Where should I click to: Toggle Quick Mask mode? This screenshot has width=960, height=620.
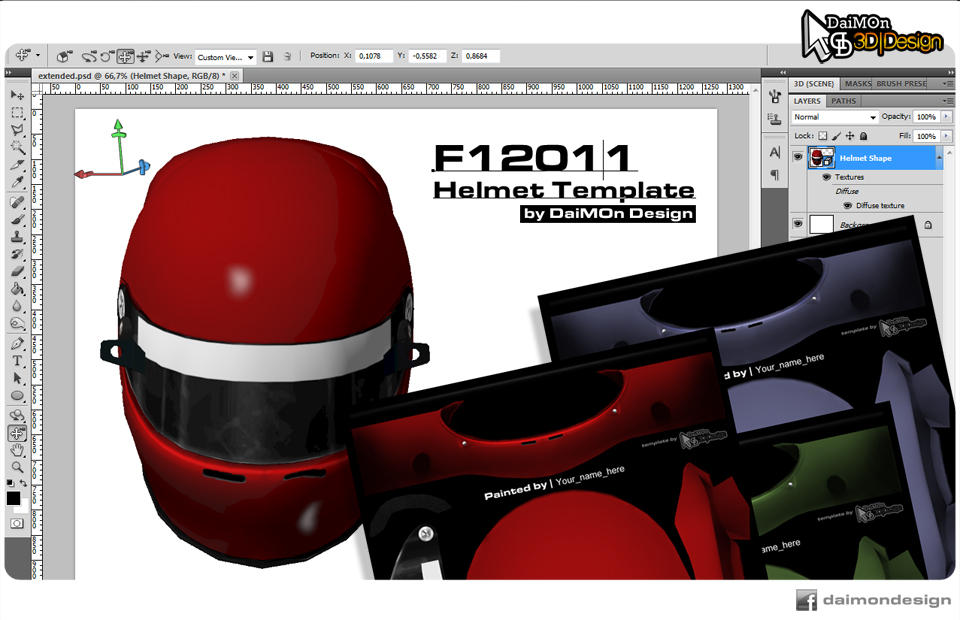(x=17, y=523)
